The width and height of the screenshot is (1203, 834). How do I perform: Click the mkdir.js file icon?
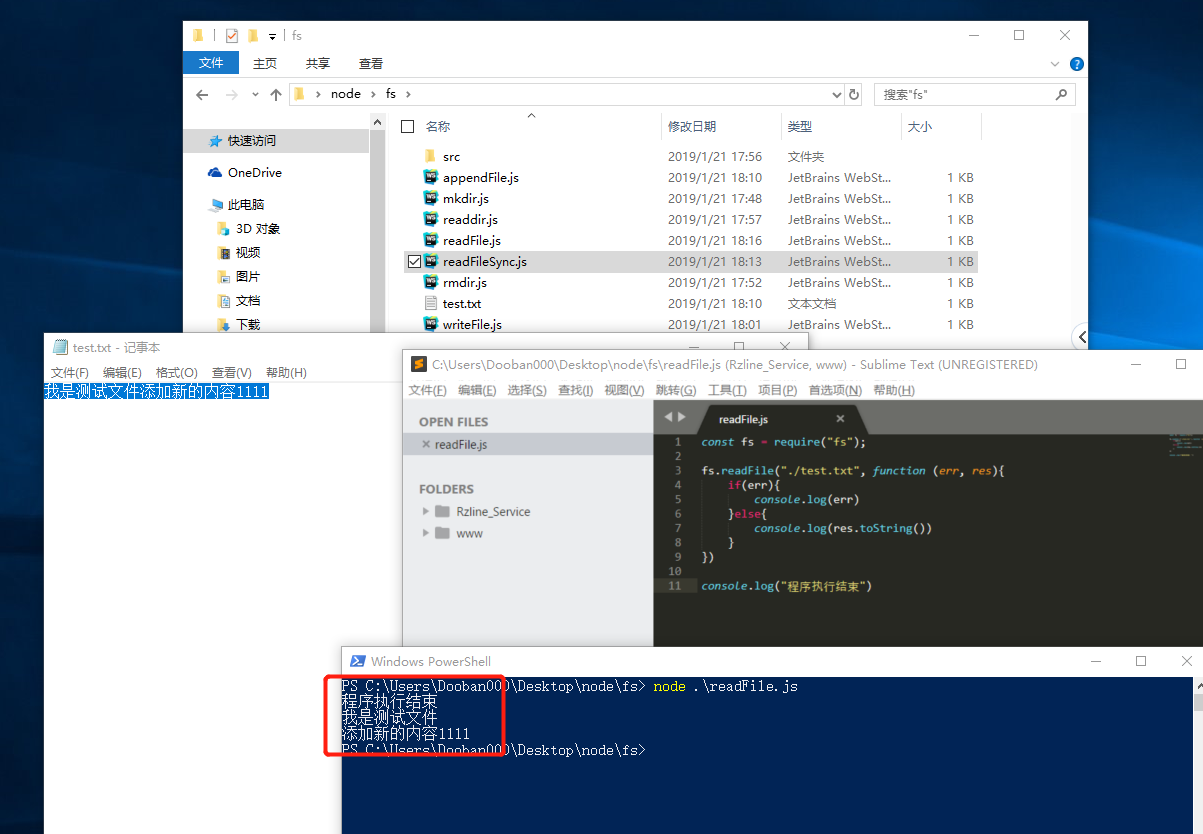431,199
